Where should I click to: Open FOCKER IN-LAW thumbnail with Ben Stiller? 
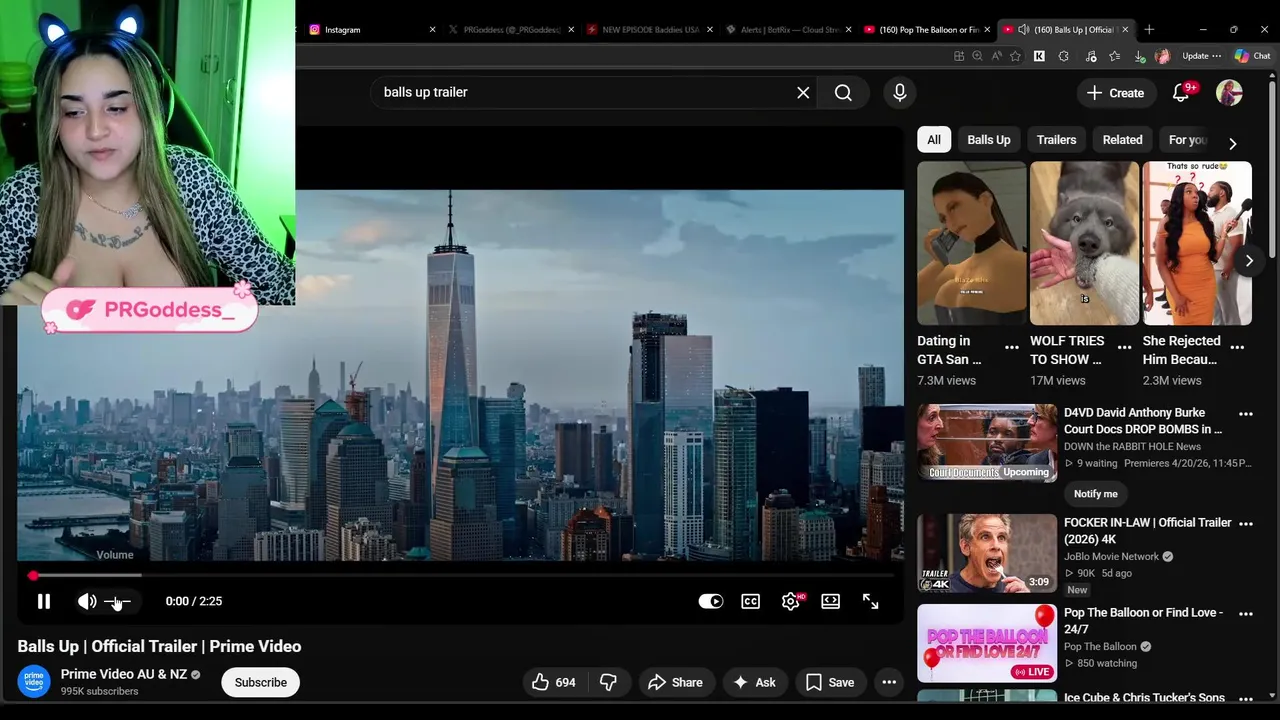987,553
